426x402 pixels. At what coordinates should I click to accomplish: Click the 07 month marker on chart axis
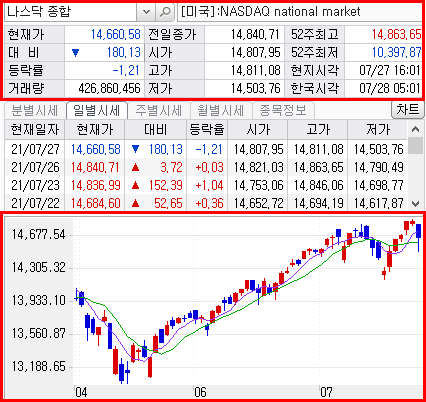click(326, 392)
